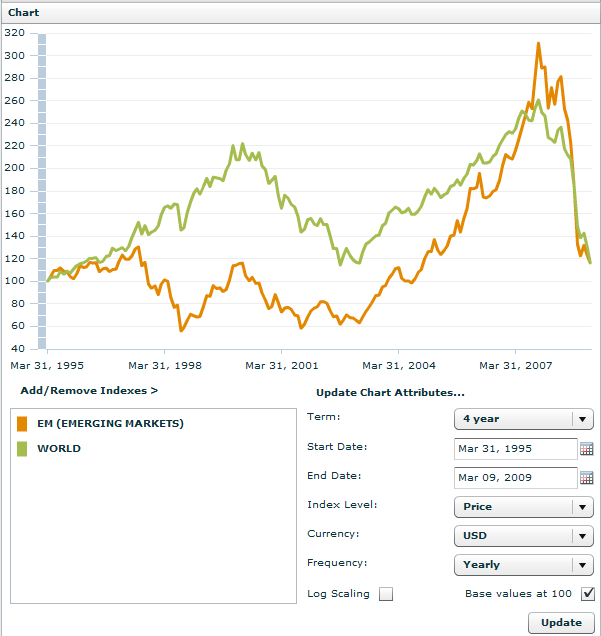Select EM (EMERGING MARKETS) in the index list
601x636 pixels.
[x=110, y=424]
